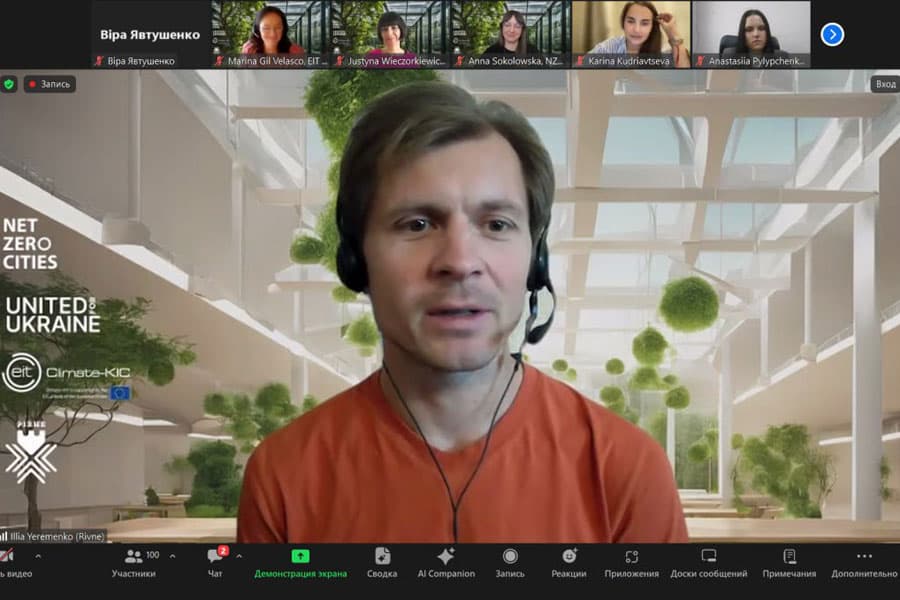Open Приложения apps panel
Image resolution: width=900 pixels, height=600 pixels.
click(631, 563)
